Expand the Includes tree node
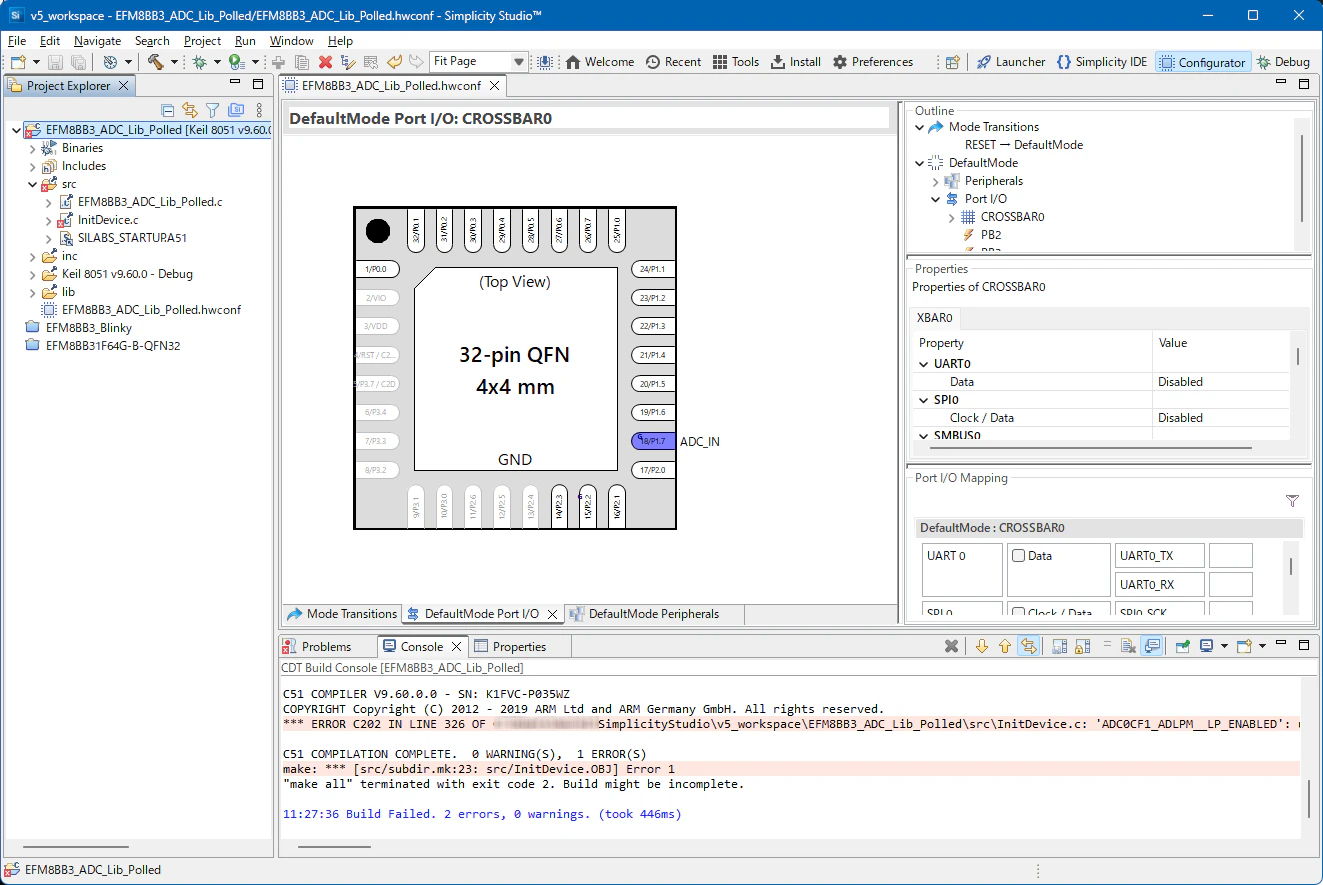1323x885 pixels. (x=32, y=166)
